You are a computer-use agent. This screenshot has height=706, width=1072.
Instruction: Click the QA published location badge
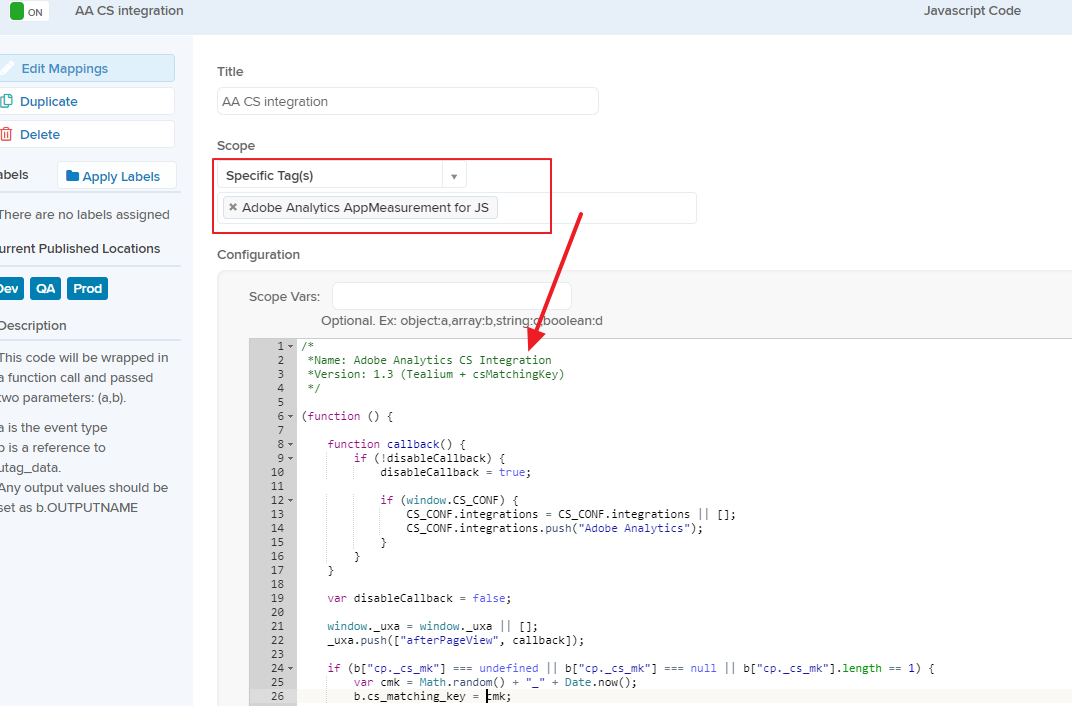point(45,288)
